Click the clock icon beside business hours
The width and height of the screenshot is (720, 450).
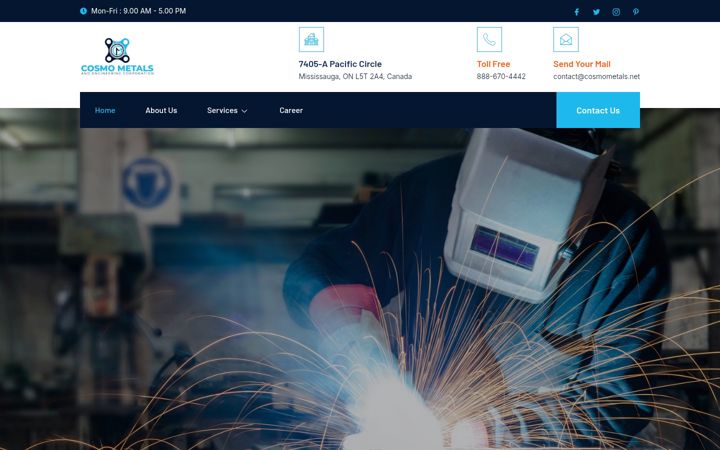pos(83,11)
